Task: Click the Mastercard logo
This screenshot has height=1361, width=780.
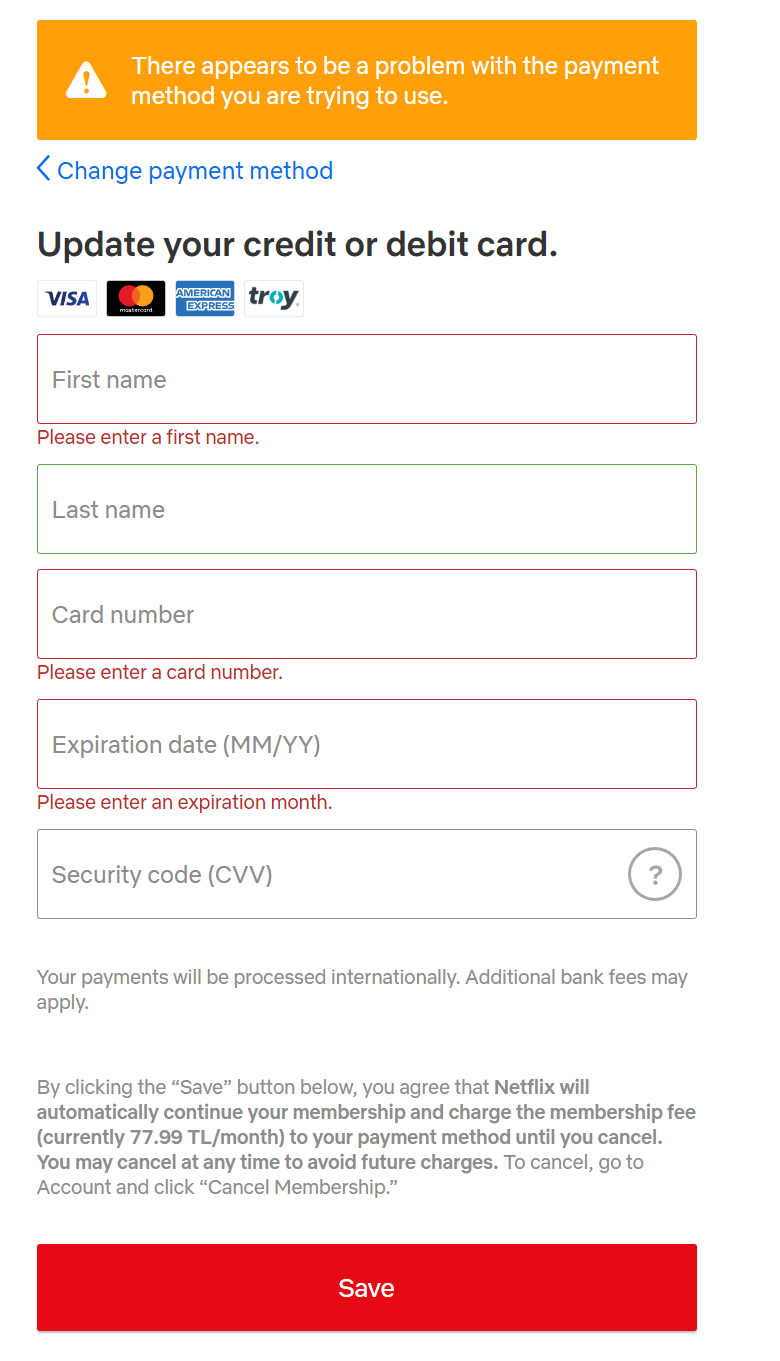Action: (136, 298)
